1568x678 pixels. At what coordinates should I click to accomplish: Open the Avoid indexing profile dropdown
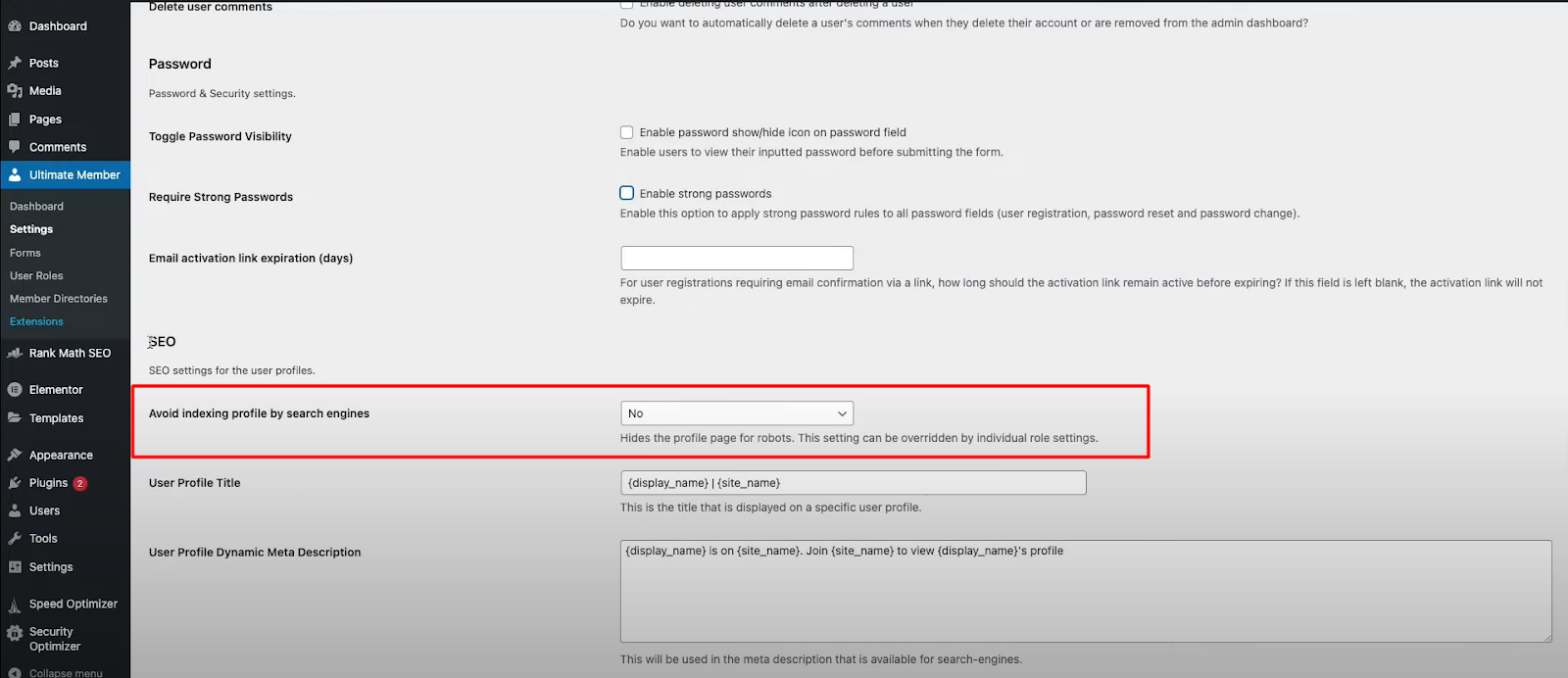click(737, 413)
